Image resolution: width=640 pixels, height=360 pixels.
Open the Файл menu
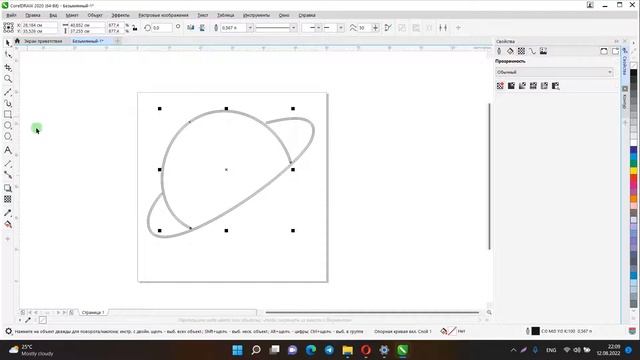click(x=11, y=15)
